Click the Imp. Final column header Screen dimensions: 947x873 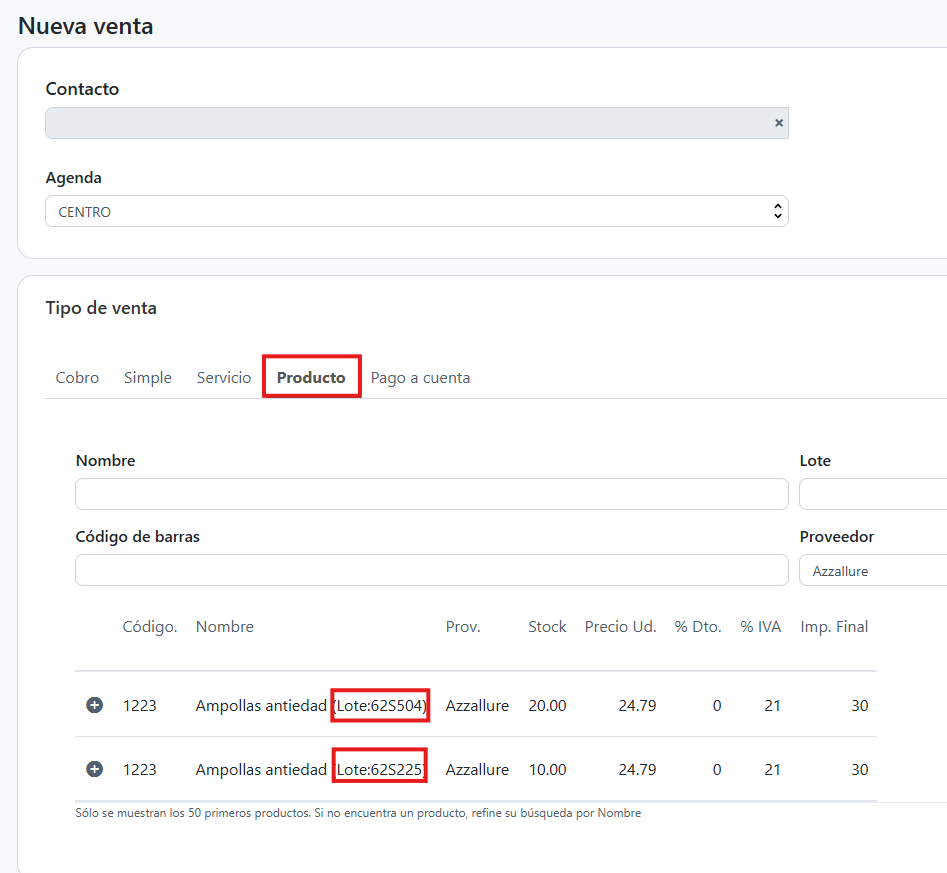[x=833, y=627]
